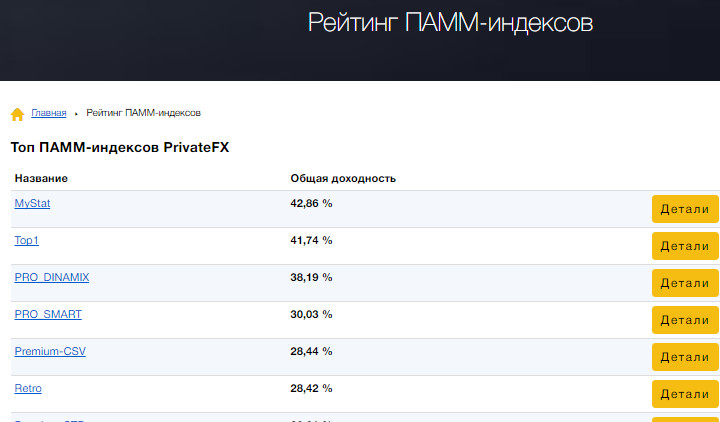Viewport: 720px width, 422px height.
Task: View details of Retro index
Action: (x=685, y=394)
